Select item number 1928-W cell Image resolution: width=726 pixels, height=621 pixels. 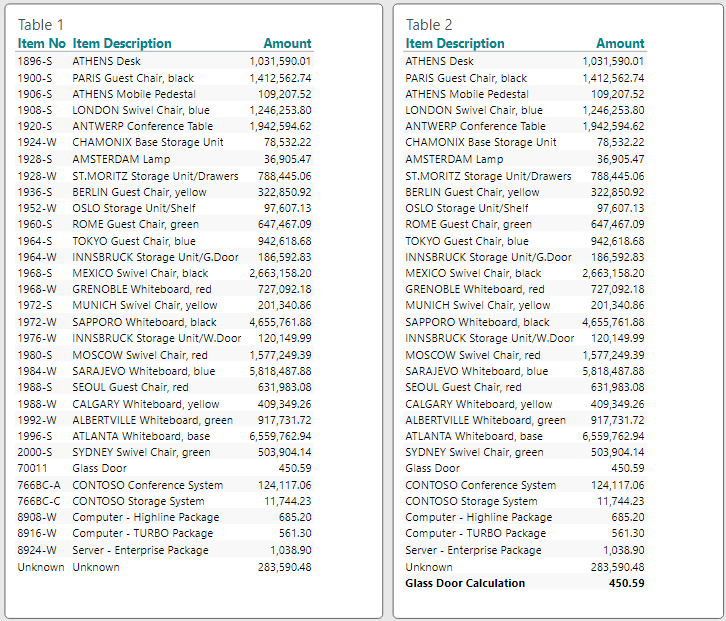pos(37,176)
